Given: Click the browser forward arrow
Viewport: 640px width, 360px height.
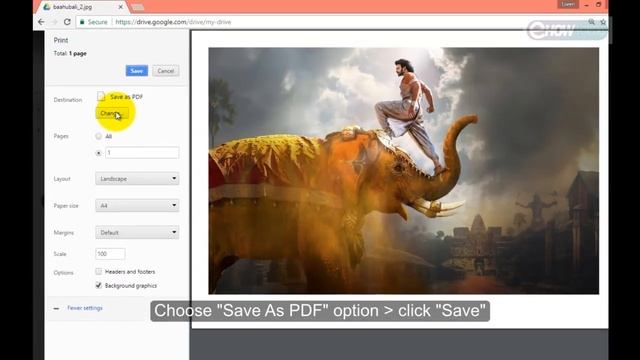Looking at the screenshot, I should point(54,22).
